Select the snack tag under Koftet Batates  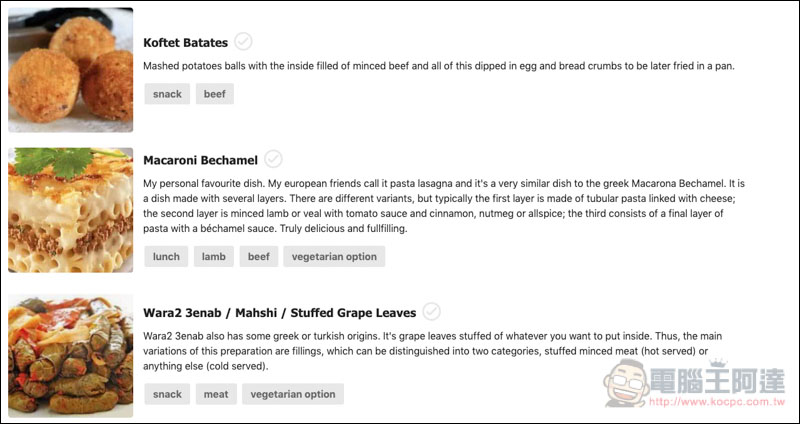tap(167, 94)
